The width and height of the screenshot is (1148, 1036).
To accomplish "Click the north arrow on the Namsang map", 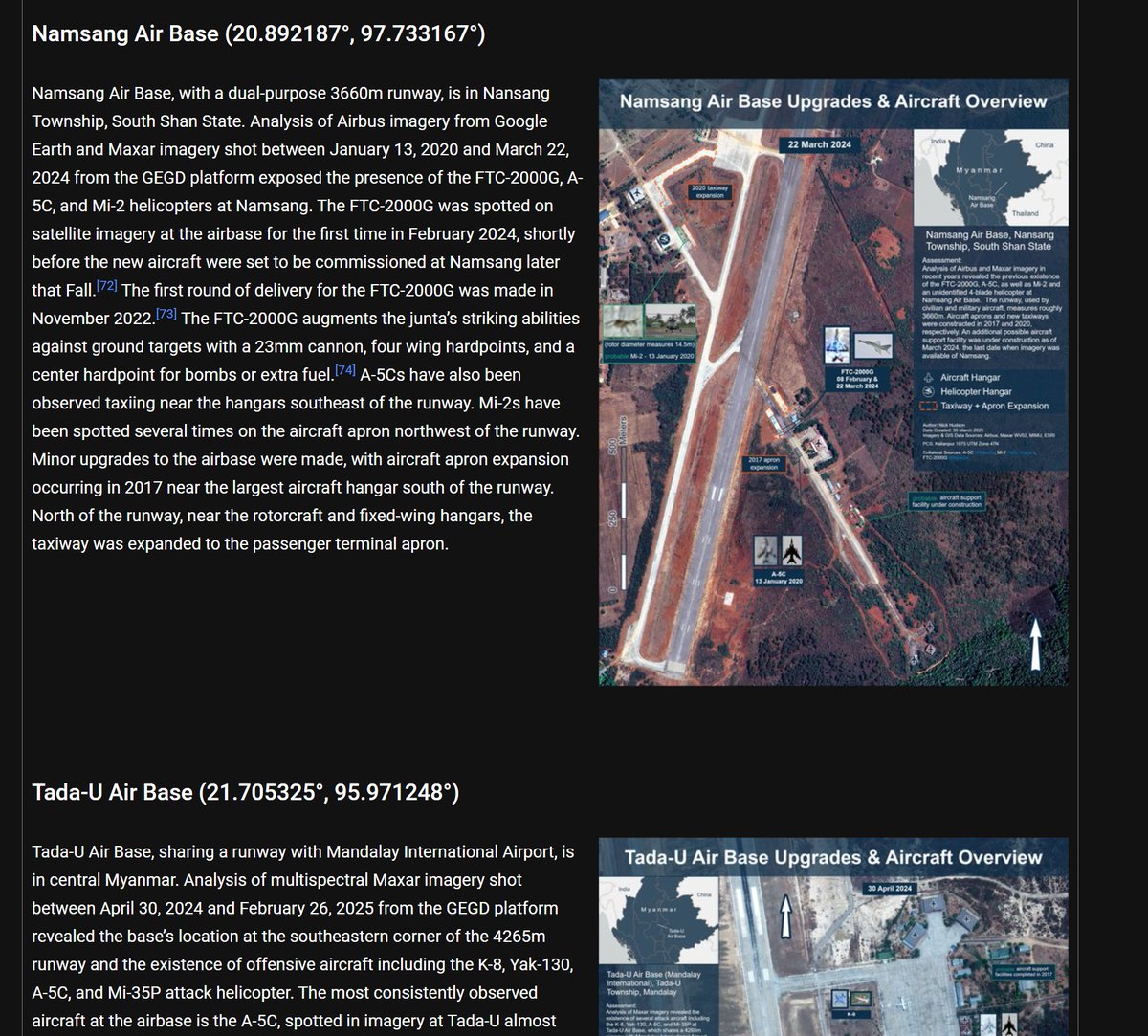I will (x=1038, y=641).
